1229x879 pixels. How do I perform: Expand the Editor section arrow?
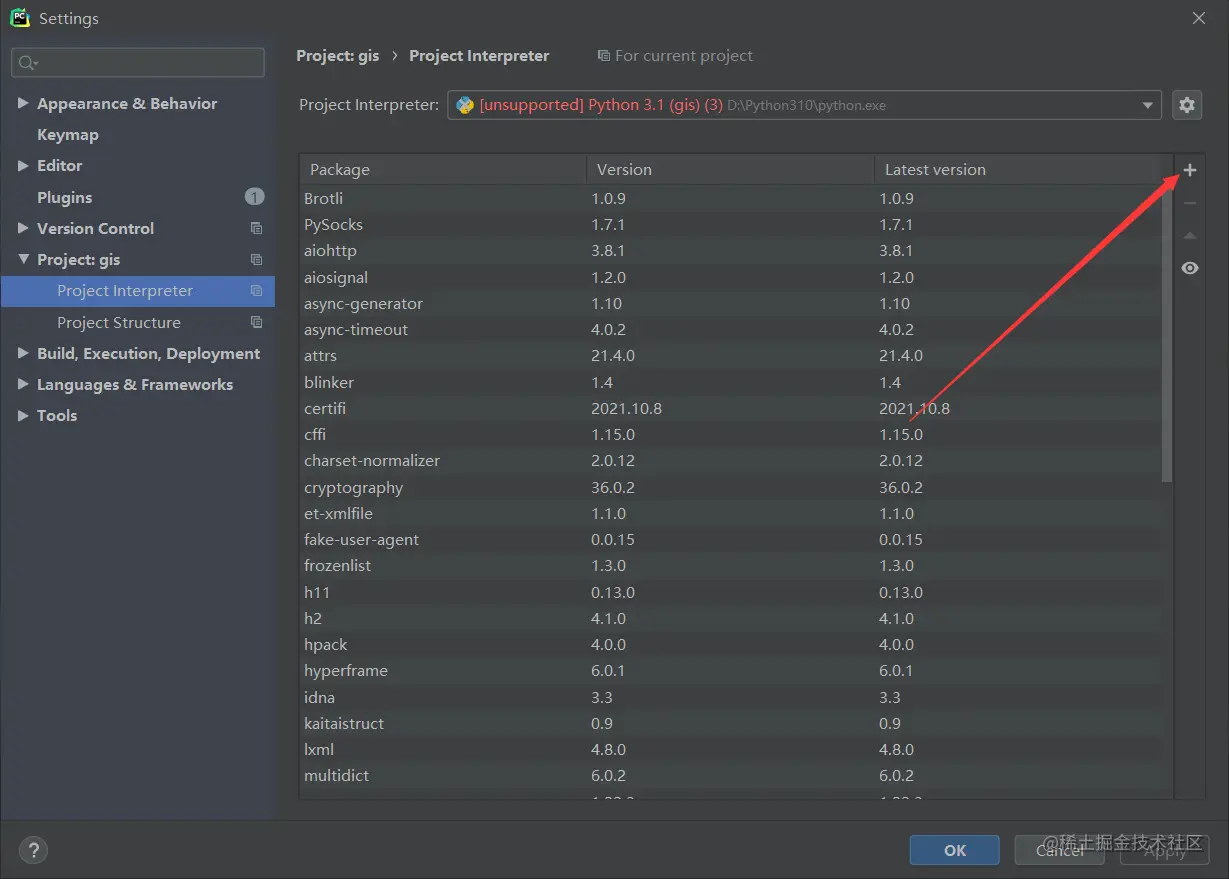[23, 165]
